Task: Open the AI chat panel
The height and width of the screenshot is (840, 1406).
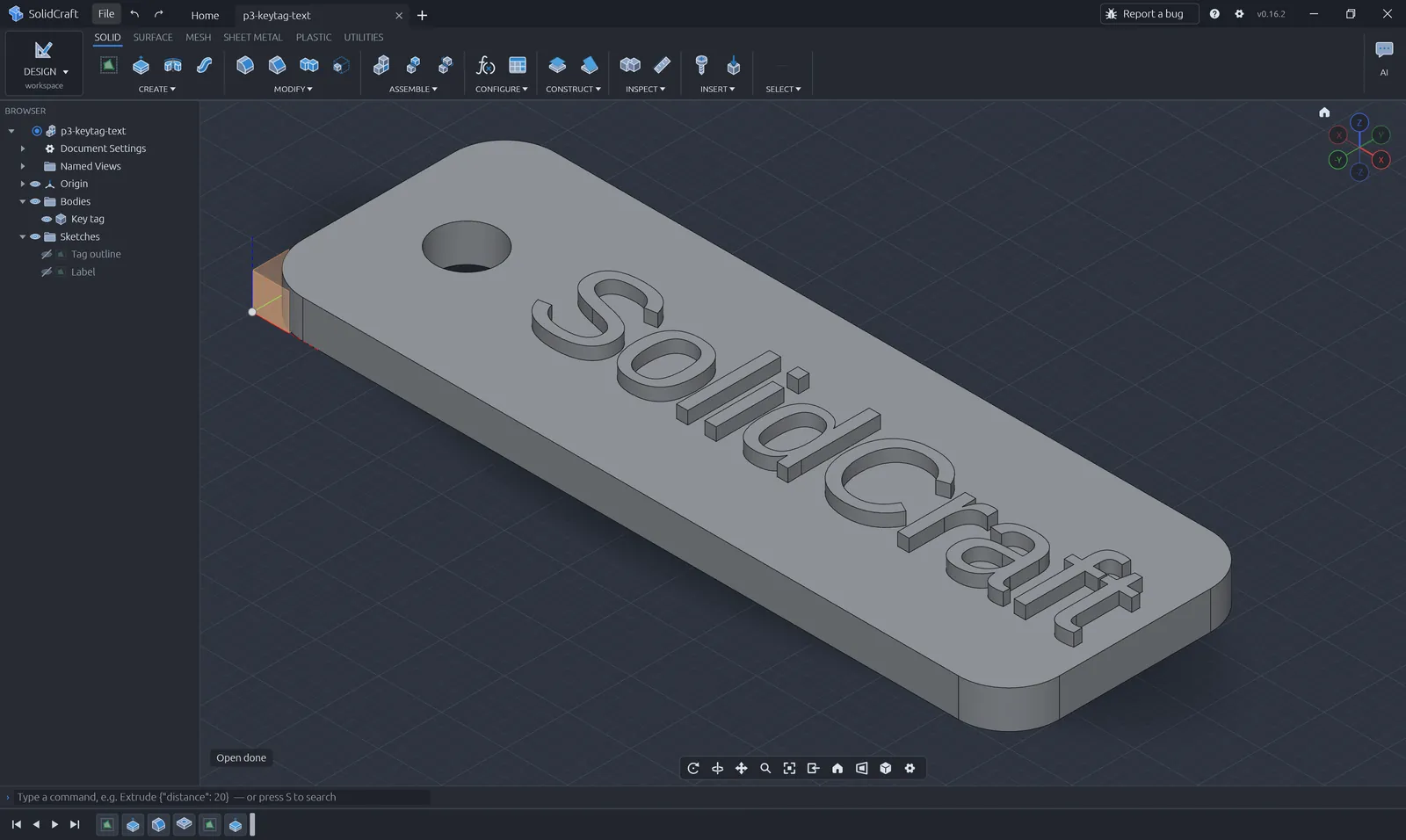Action: 1384,57
